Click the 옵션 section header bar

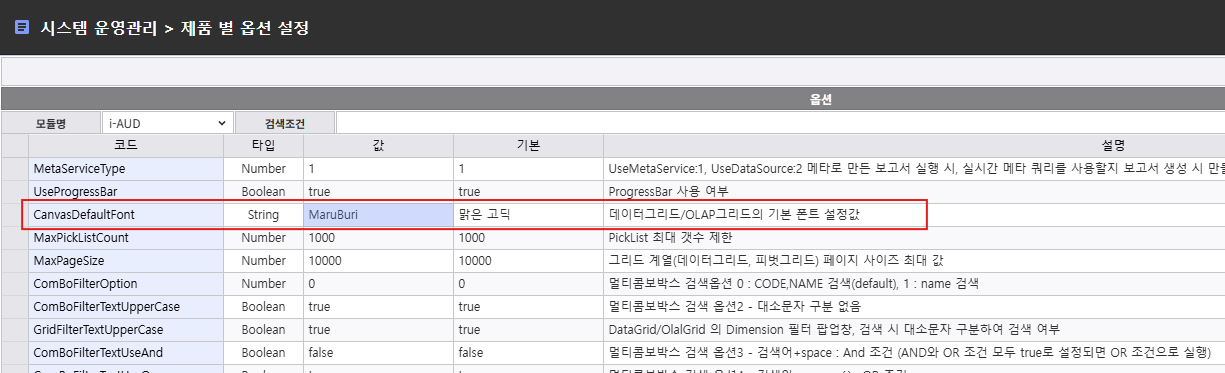coord(613,100)
